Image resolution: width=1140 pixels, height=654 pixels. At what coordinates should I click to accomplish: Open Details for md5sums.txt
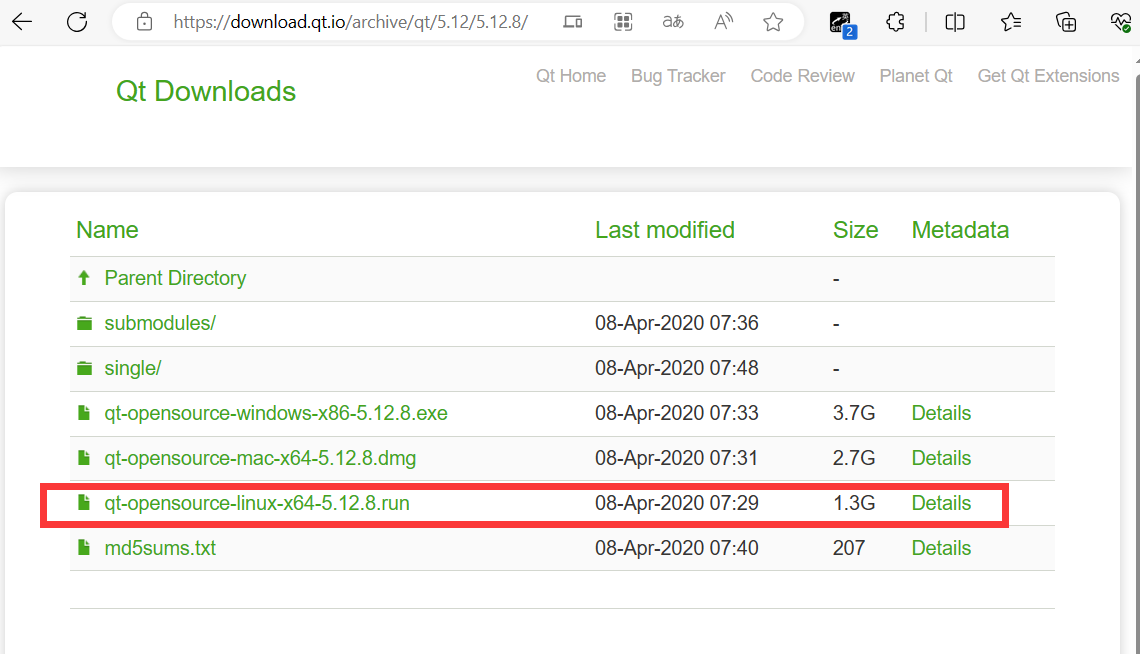[941, 548]
